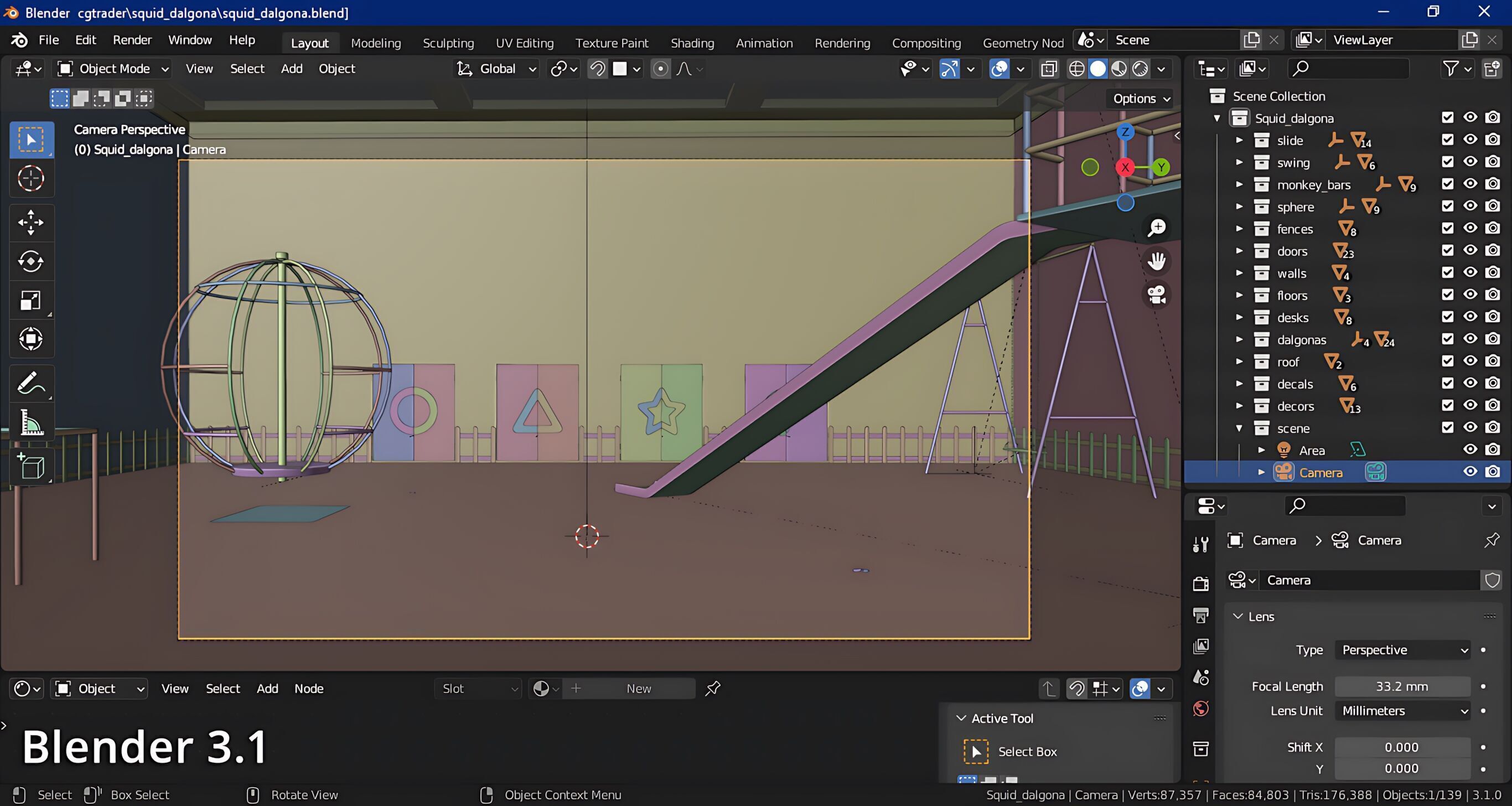Click the viewport zoom magnifier icon
The image size is (1512, 806).
pos(1156,228)
